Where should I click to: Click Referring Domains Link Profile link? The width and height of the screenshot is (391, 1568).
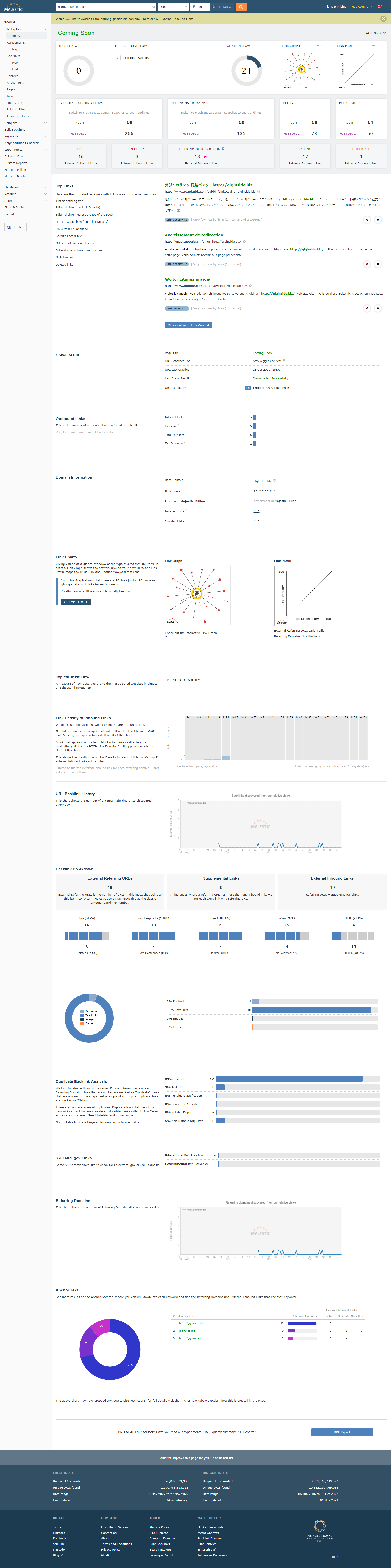pyautogui.click(x=297, y=637)
